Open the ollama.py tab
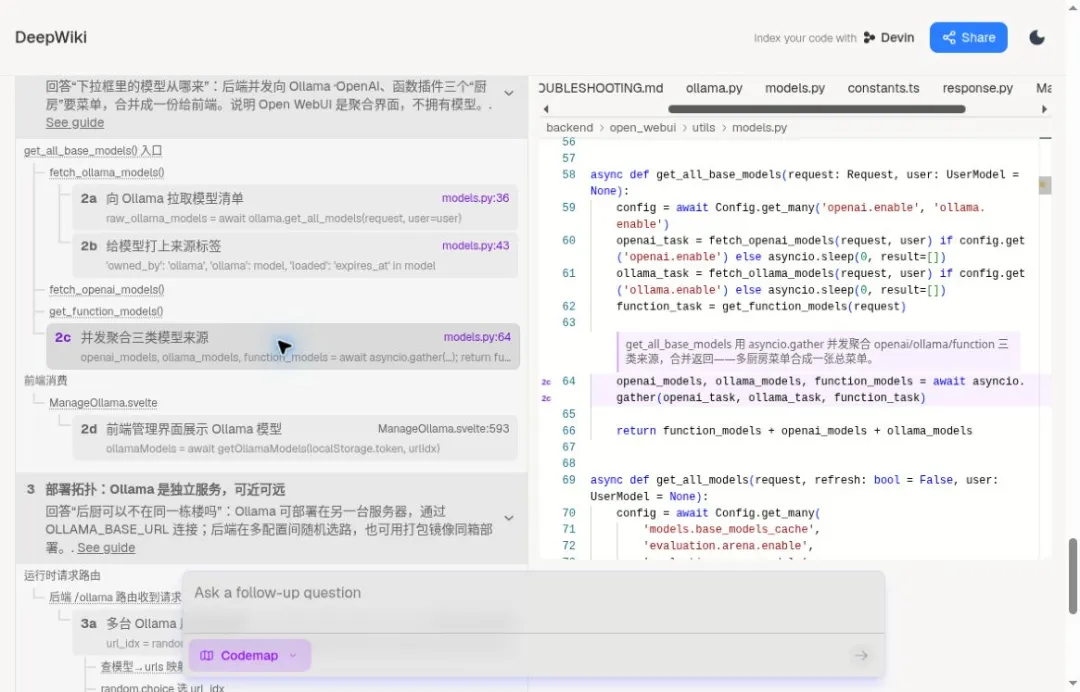Screen dimensions: 1080x692 714,88
